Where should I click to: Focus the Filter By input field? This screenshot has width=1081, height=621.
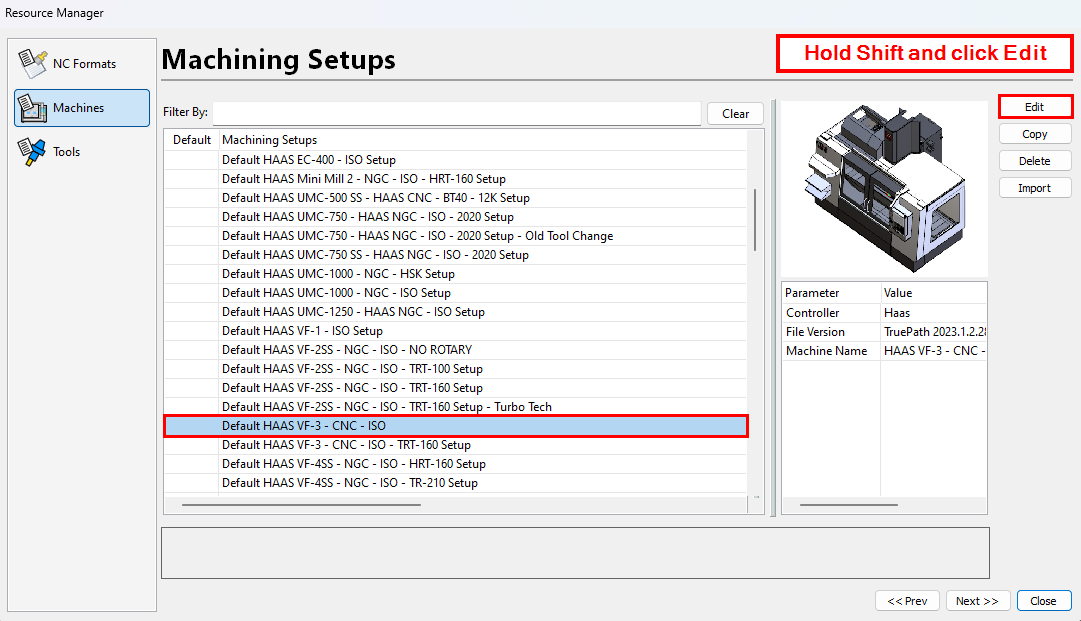[x=456, y=113]
